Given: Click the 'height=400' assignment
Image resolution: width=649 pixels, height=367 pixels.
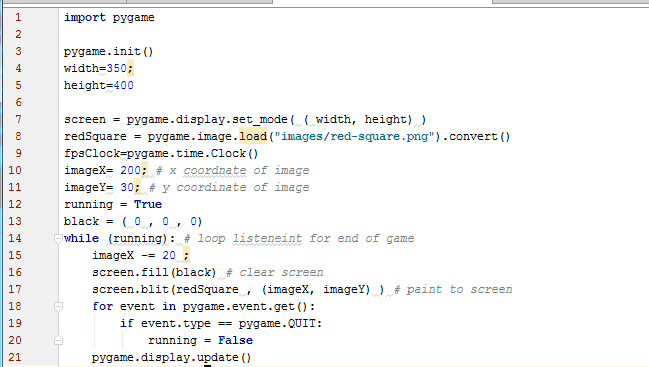Looking at the screenshot, I should (x=99, y=85).
